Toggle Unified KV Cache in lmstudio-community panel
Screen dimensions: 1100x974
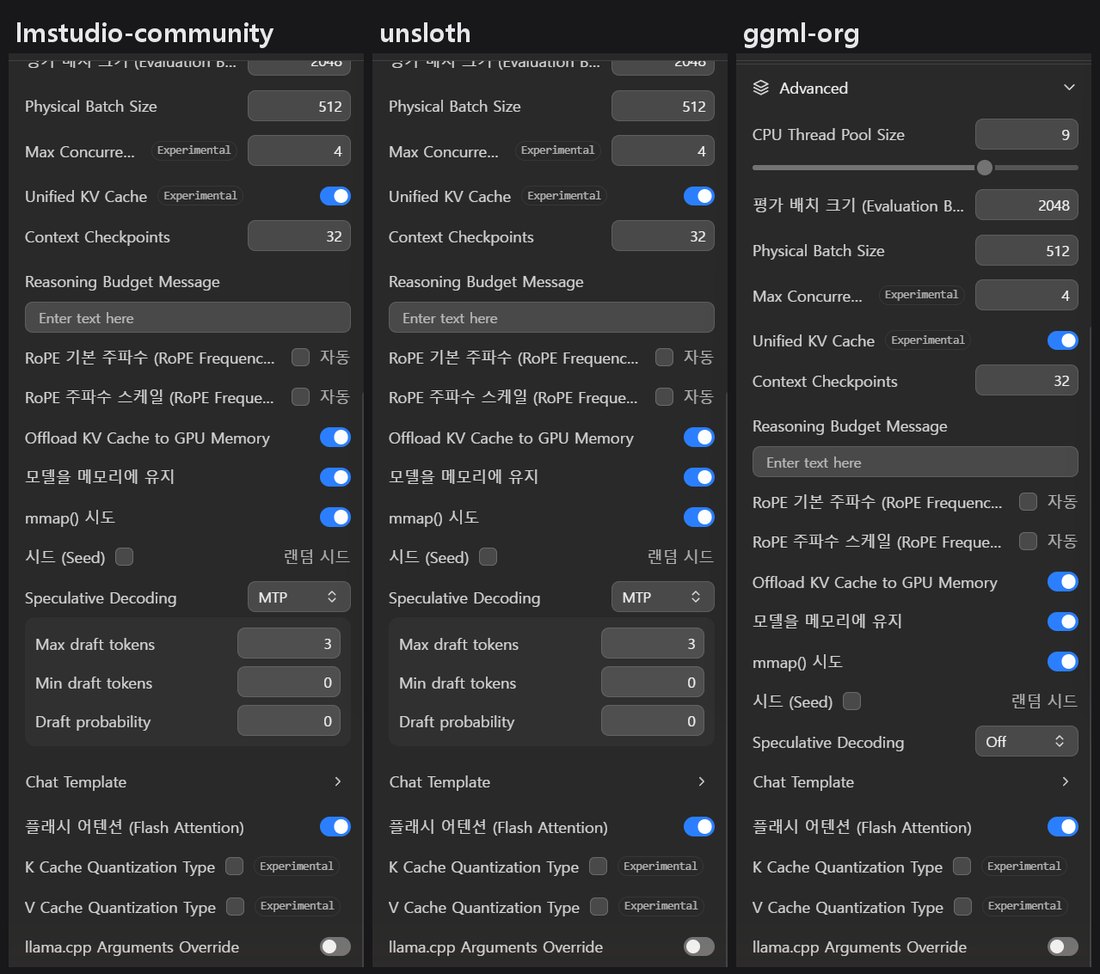pos(335,196)
